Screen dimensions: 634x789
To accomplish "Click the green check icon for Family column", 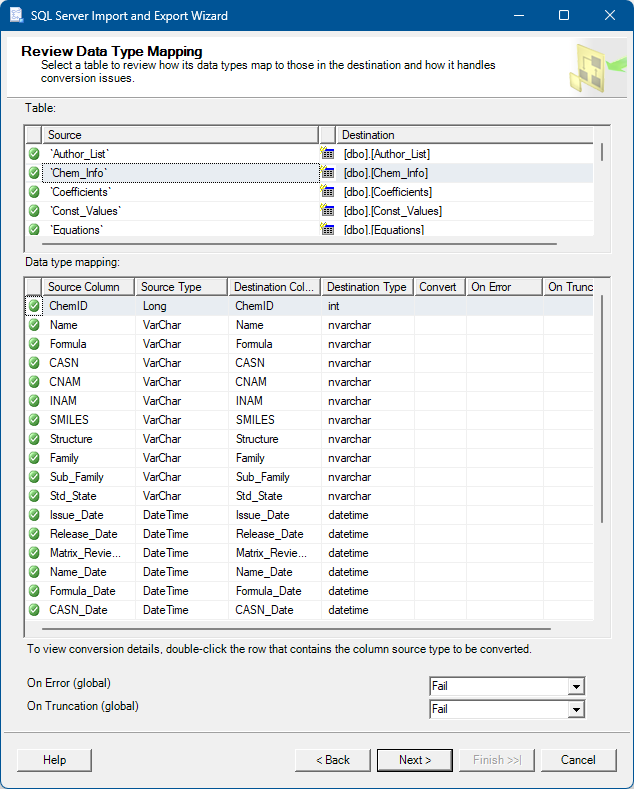I will click(x=34, y=458).
